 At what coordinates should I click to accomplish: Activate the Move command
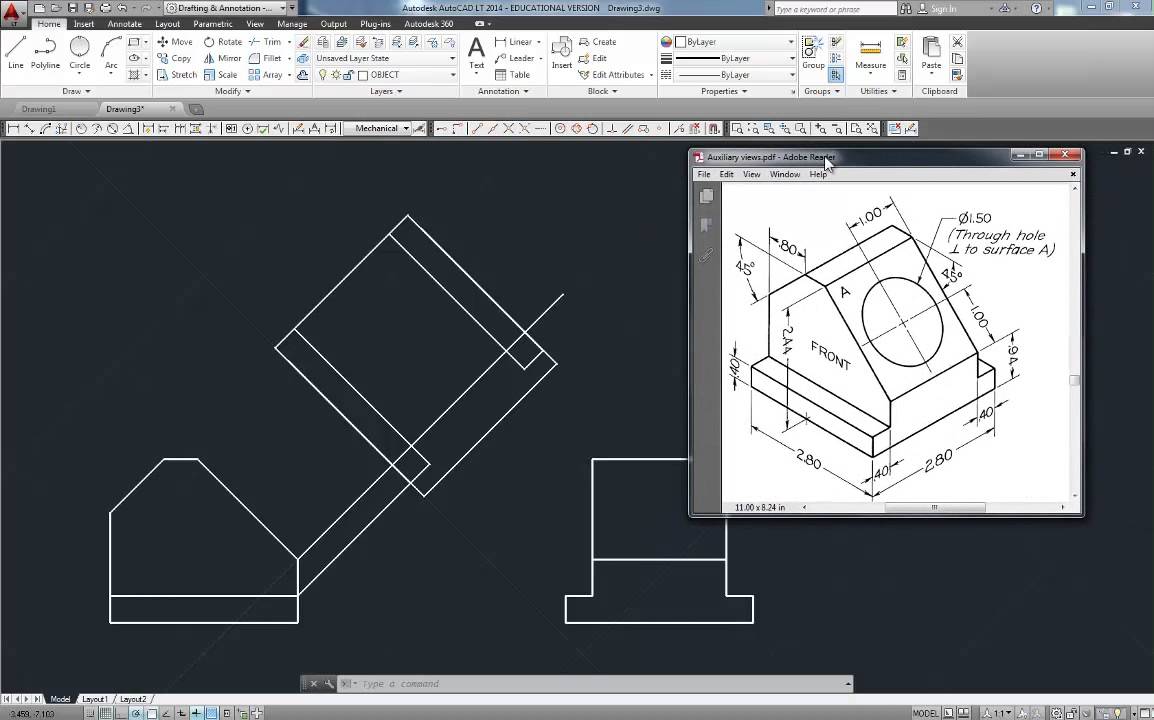pyautogui.click(x=174, y=42)
